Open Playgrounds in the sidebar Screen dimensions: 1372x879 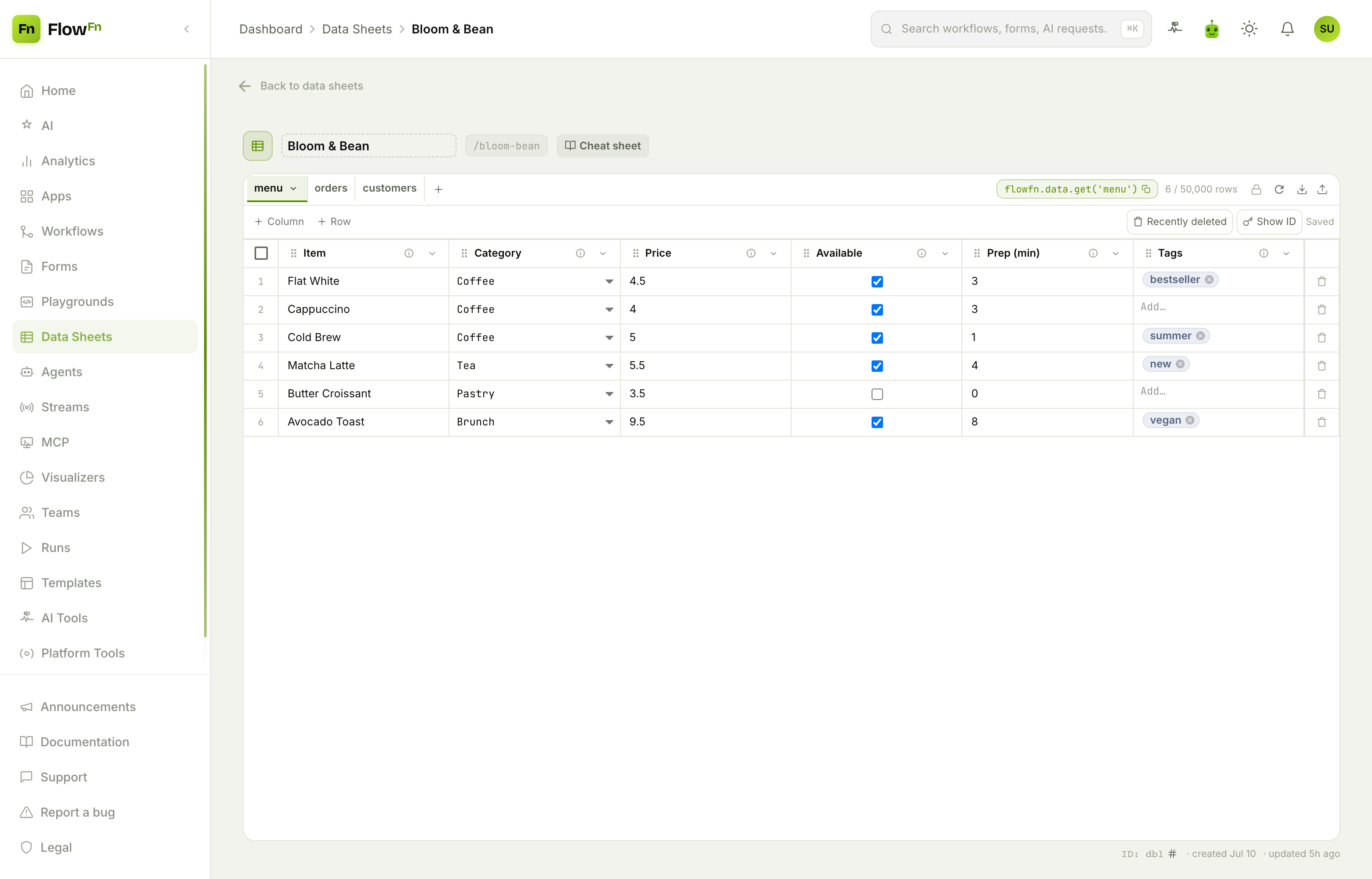click(105, 301)
